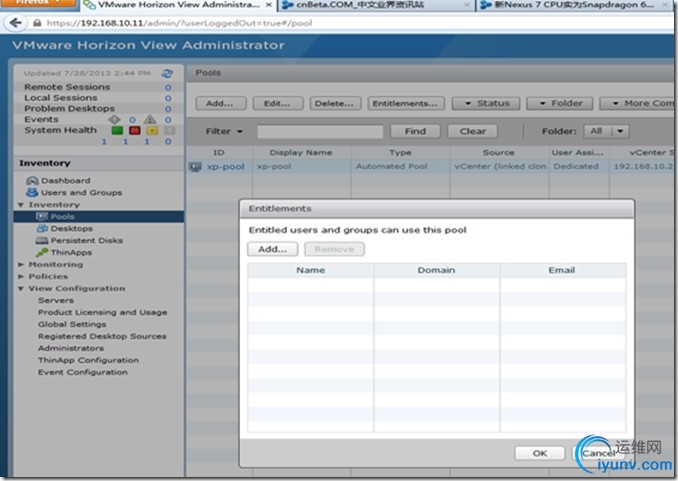This screenshot has height=481, width=678.
Task: Confirm the Entitlements dialog with OK
Action: [x=540, y=453]
